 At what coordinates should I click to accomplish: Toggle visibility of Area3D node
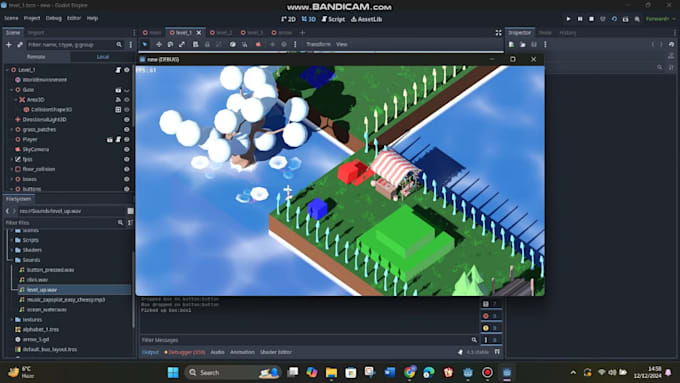[127, 100]
